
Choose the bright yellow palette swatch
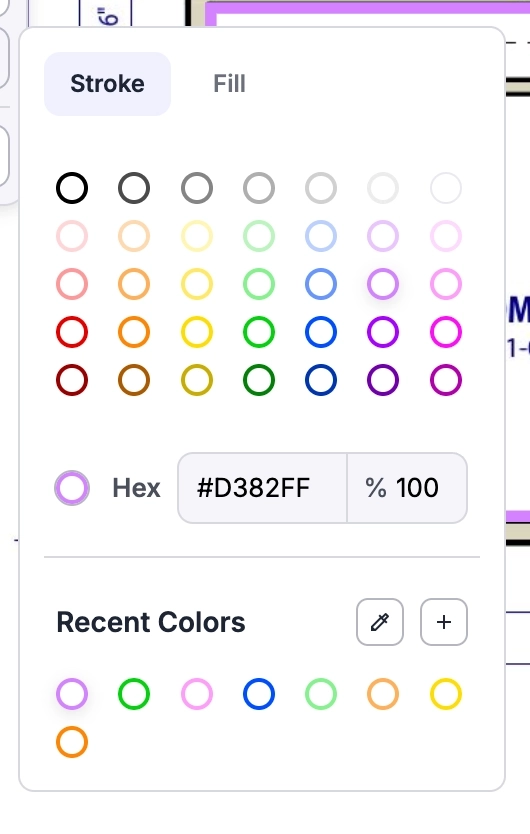click(x=197, y=332)
